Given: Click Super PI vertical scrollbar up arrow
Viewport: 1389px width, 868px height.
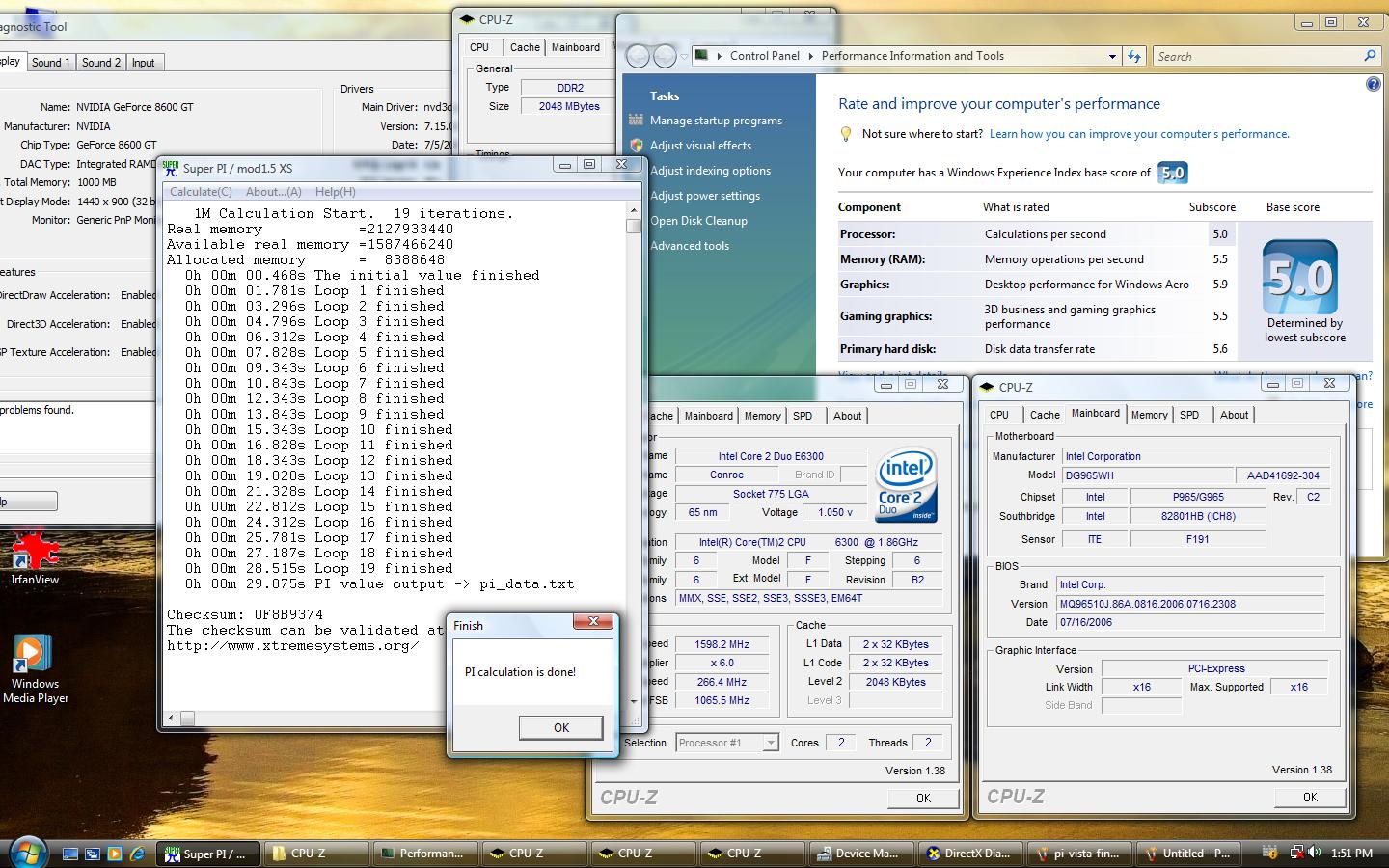Looking at the screenshot, I should 634,210.
